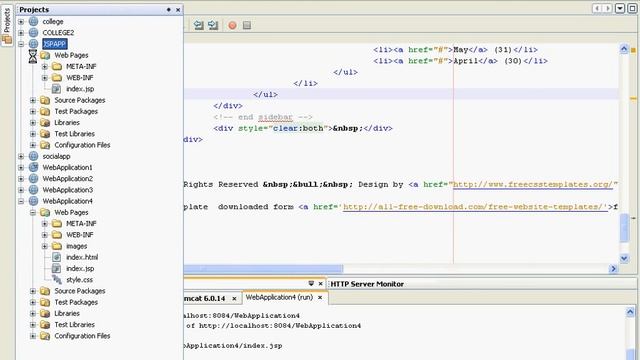640x360 pixels.
Task: Close the Tomcat 6.0.14 tab
Action: click(x=234, y=298)
